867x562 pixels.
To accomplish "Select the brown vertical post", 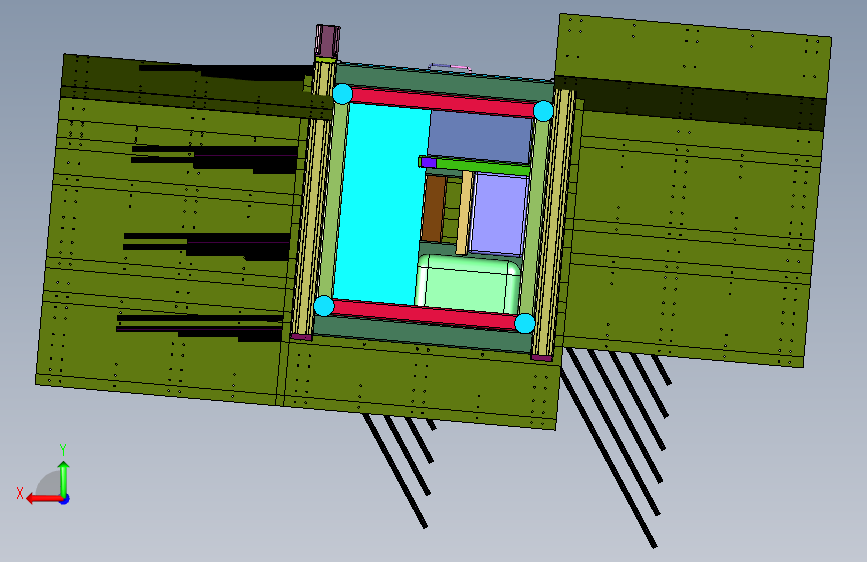I will pyautogui.click(x=434, y=209).
